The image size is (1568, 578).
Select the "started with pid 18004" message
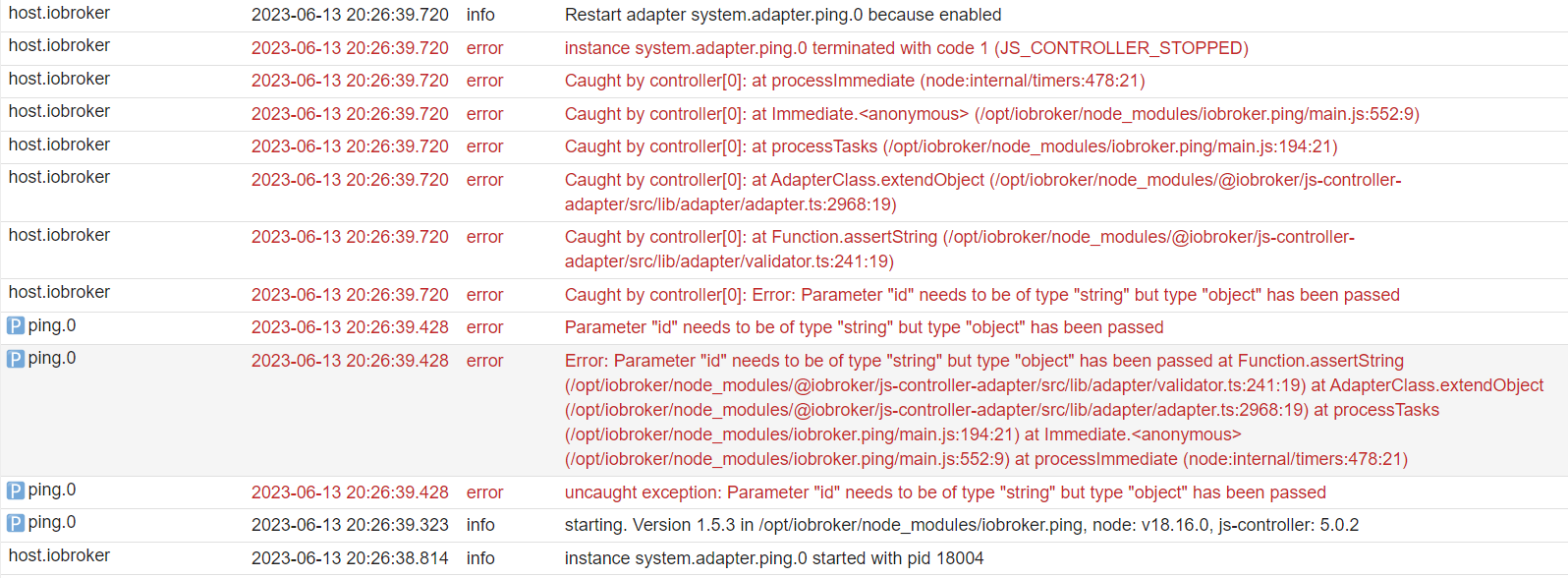[774, 558]
